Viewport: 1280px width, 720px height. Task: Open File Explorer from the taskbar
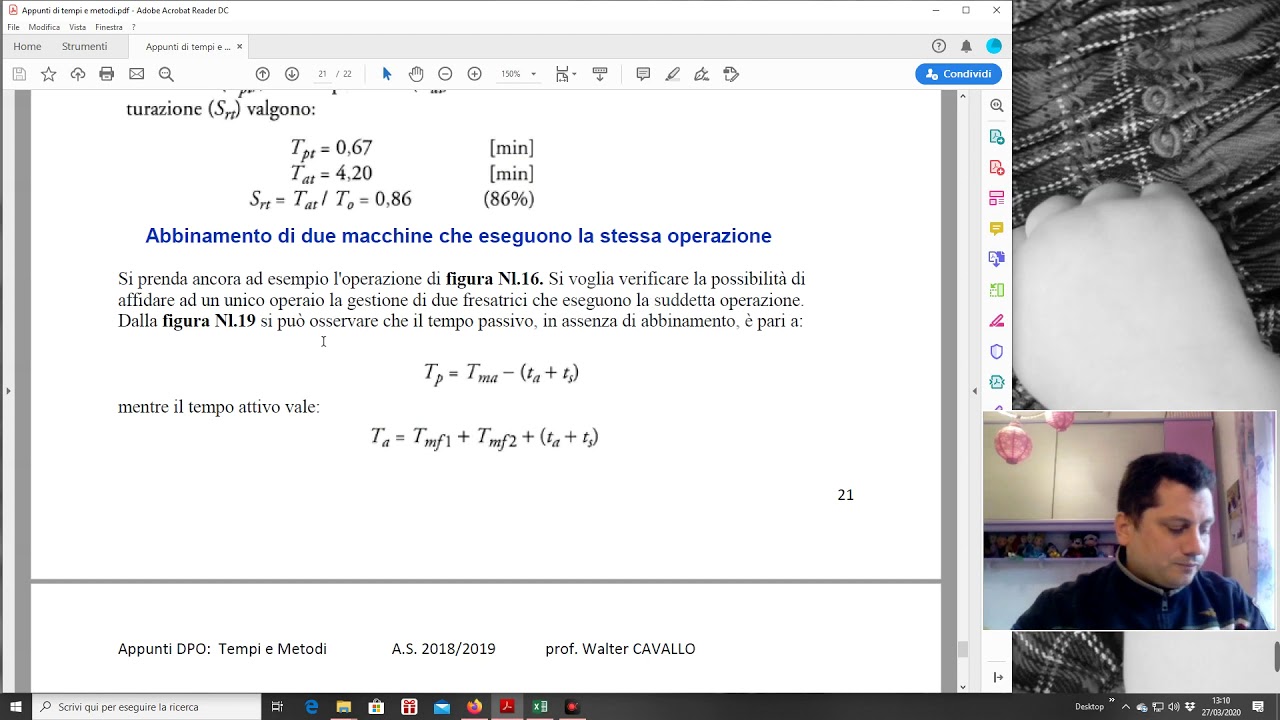pyautogui.click(x=344, y=707)
